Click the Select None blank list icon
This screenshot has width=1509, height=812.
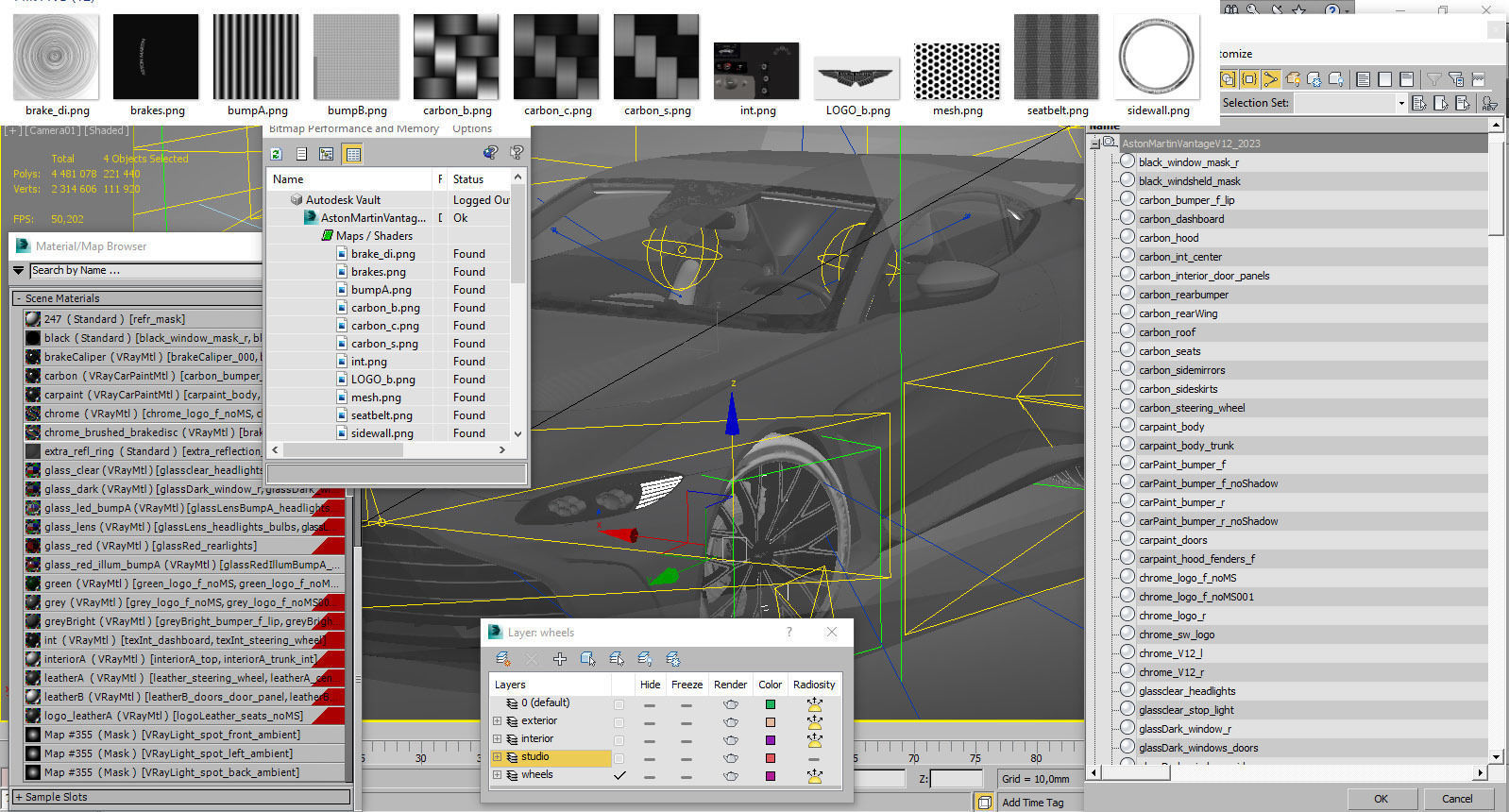(x=1384, y=79)
